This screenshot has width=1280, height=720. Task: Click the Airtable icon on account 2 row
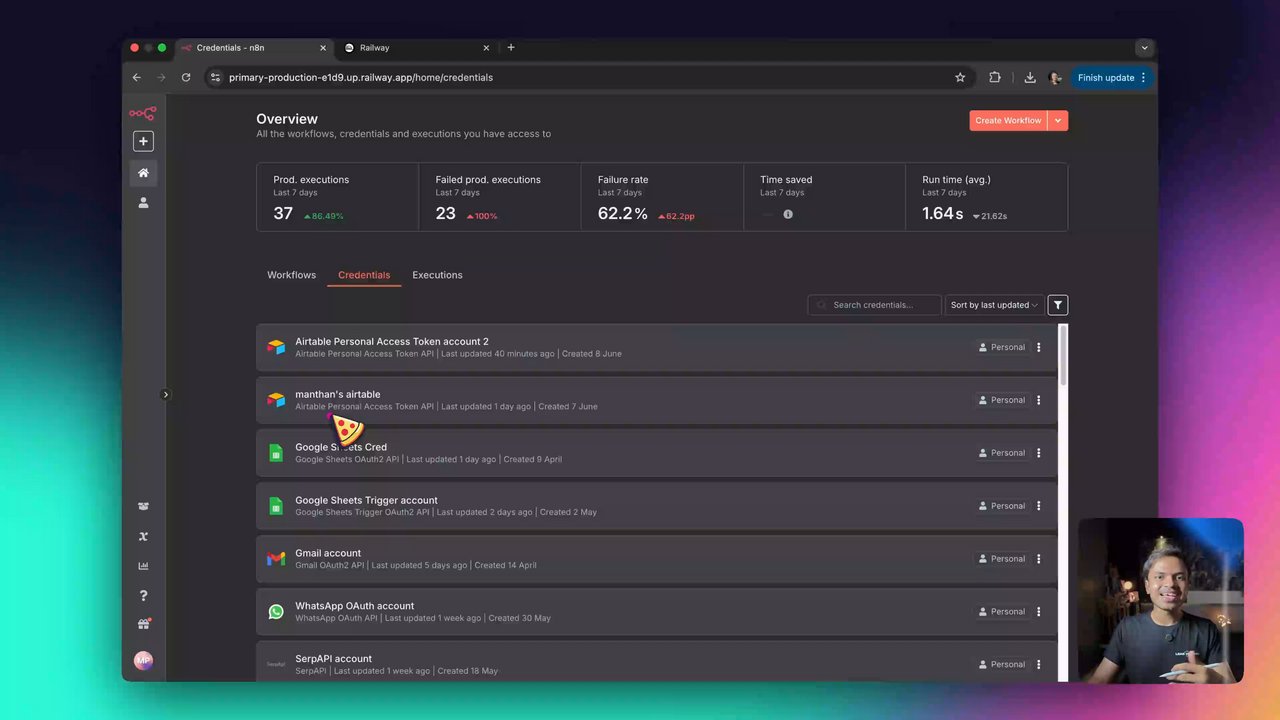[276, 347]
